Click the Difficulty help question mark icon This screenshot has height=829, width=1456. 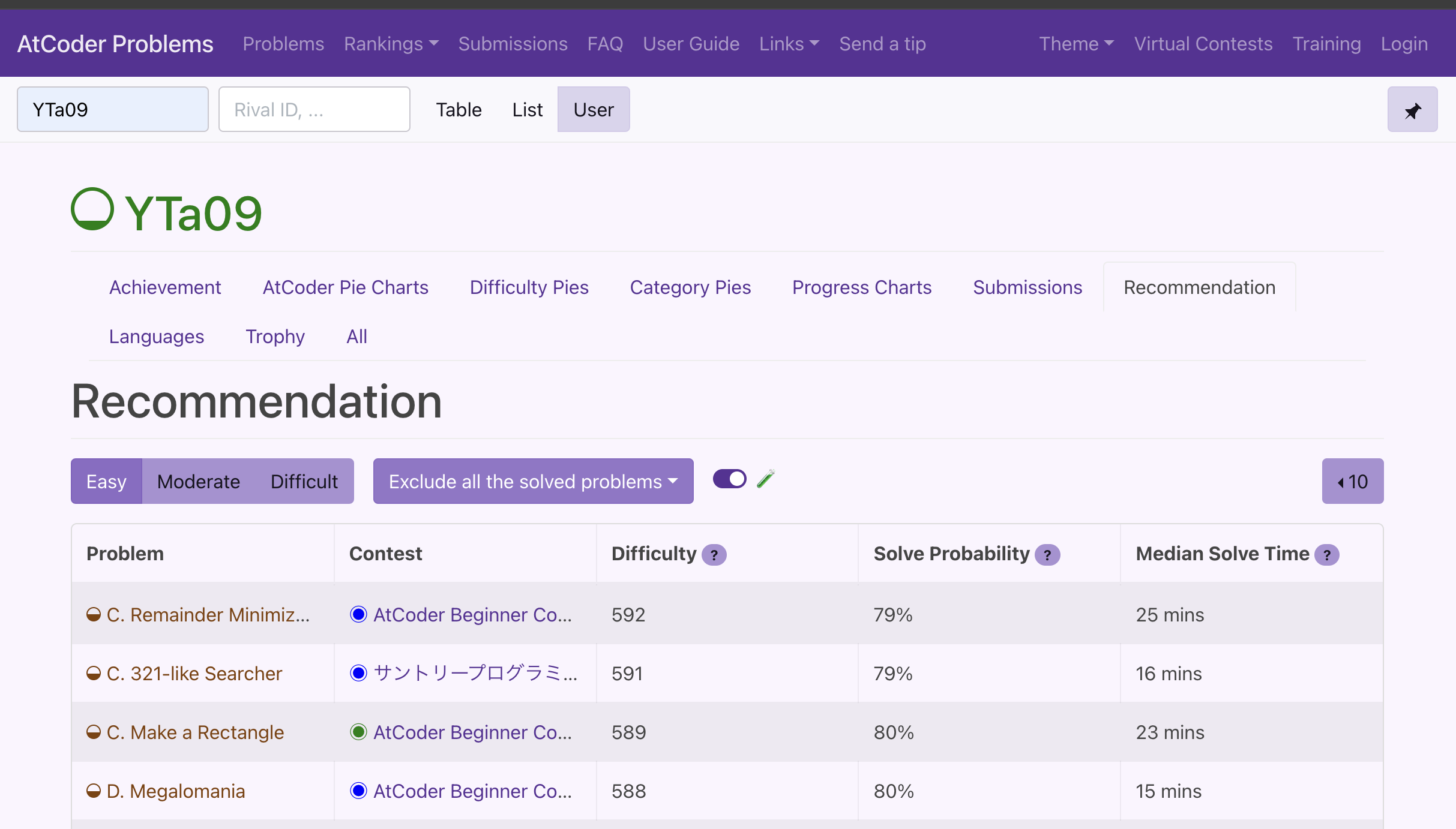714,555
